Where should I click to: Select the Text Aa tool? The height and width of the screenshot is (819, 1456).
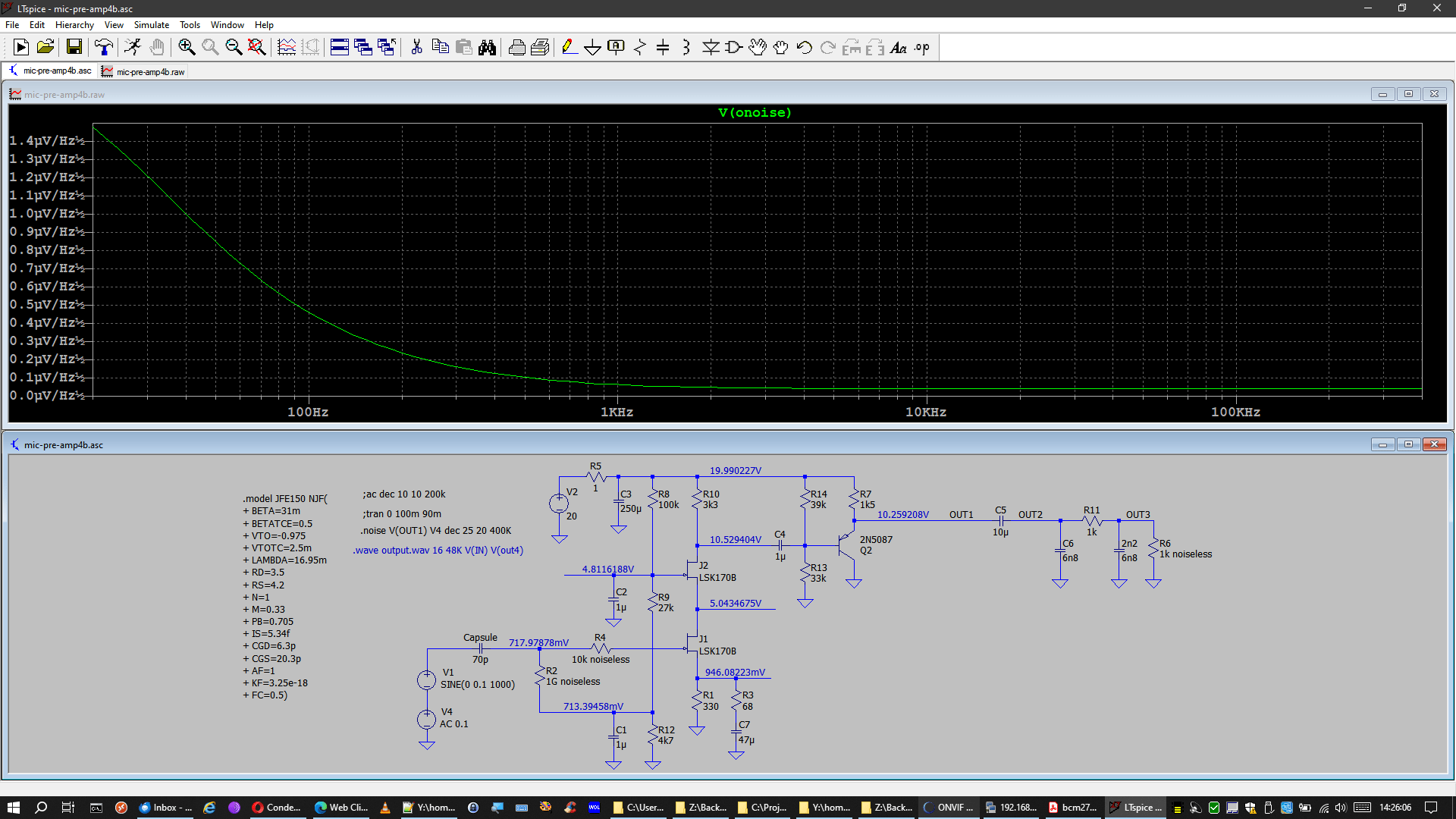click(x=899, y=47)
